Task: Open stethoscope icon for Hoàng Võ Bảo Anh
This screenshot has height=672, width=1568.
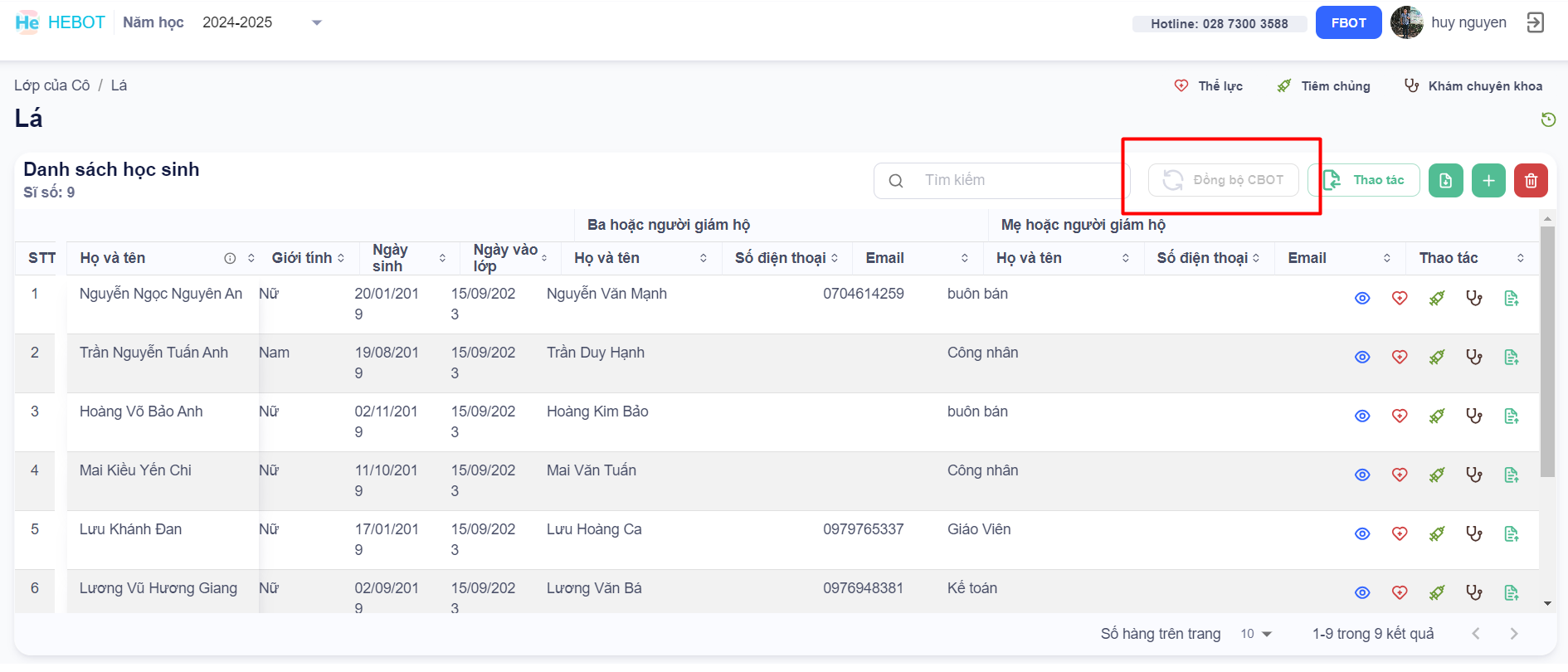Action: (1474, 416)
